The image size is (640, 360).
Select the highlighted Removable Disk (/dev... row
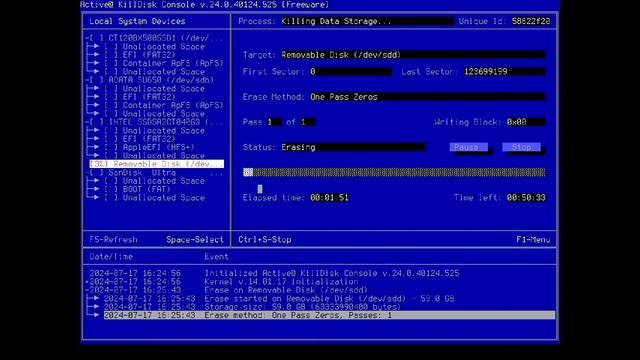(157, 164)
